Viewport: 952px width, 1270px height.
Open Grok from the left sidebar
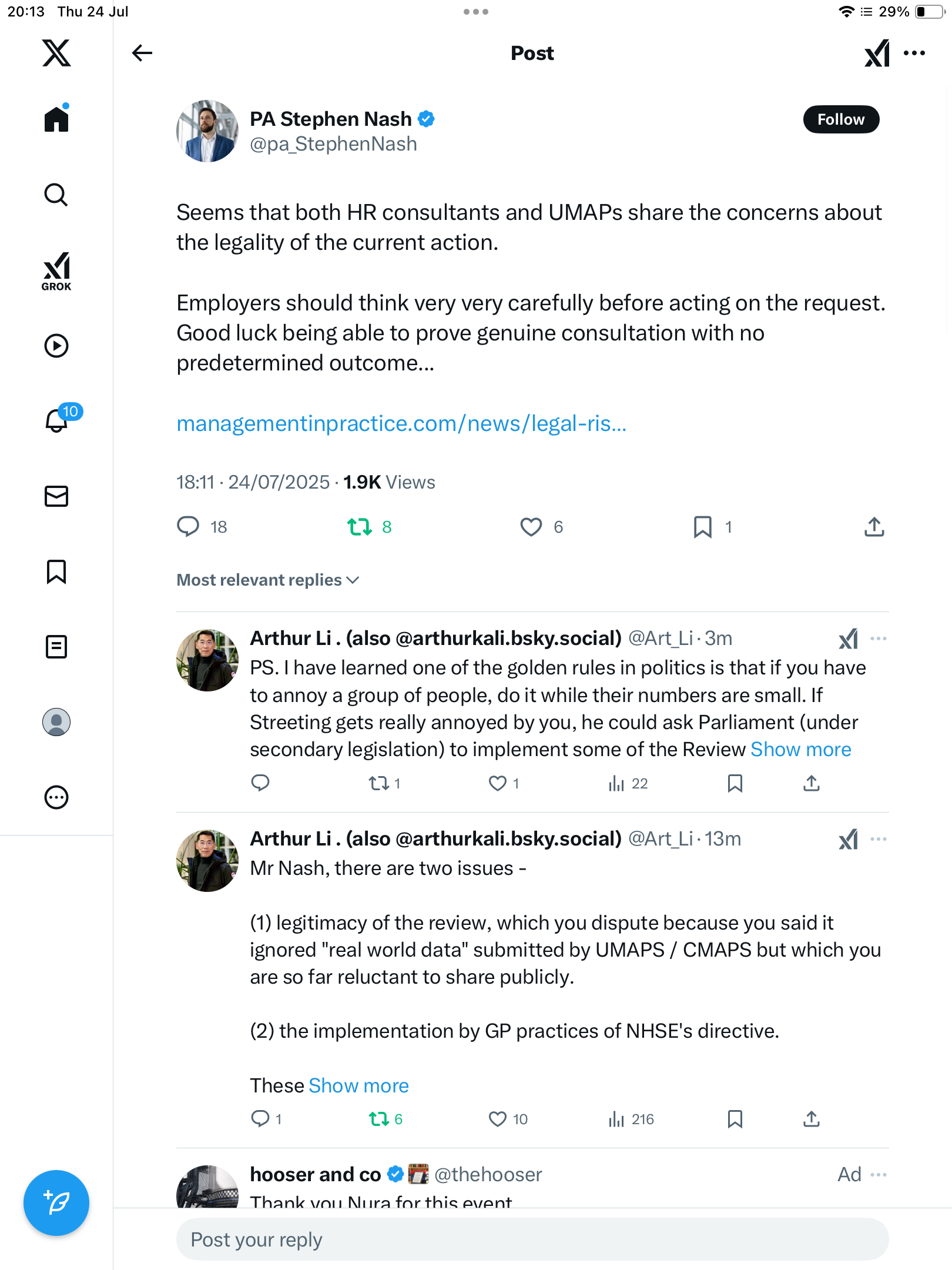click(x=56, y=272)
